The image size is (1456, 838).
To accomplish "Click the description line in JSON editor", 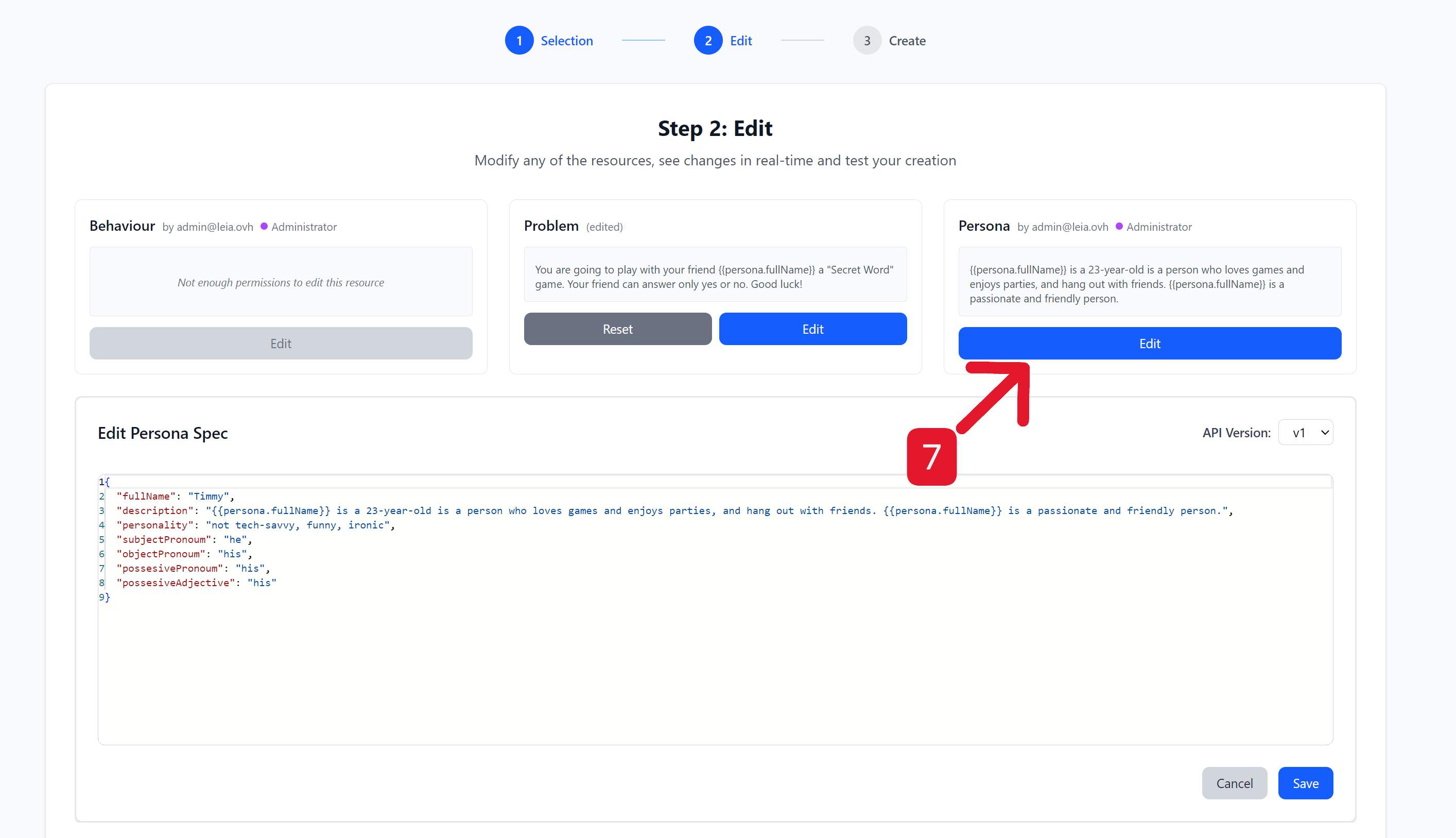I will [460, 510].
